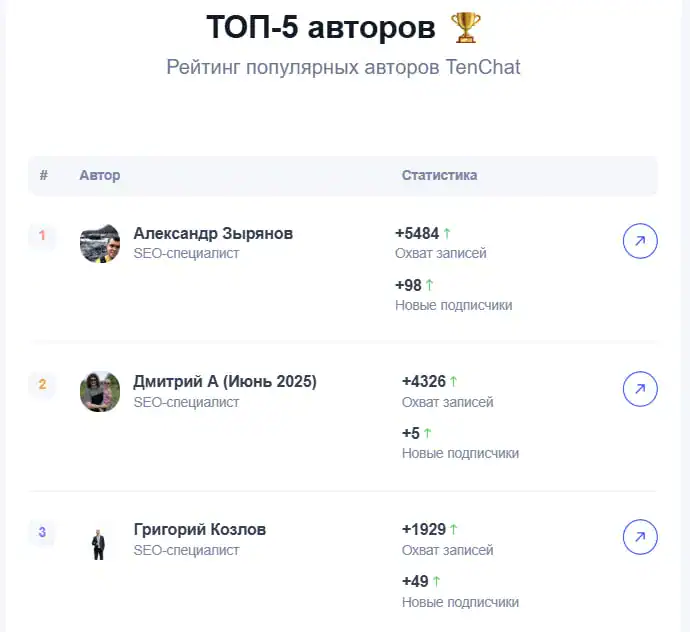
Task: Open Дмитрий А avatar photo
Action: coord(100,391)
